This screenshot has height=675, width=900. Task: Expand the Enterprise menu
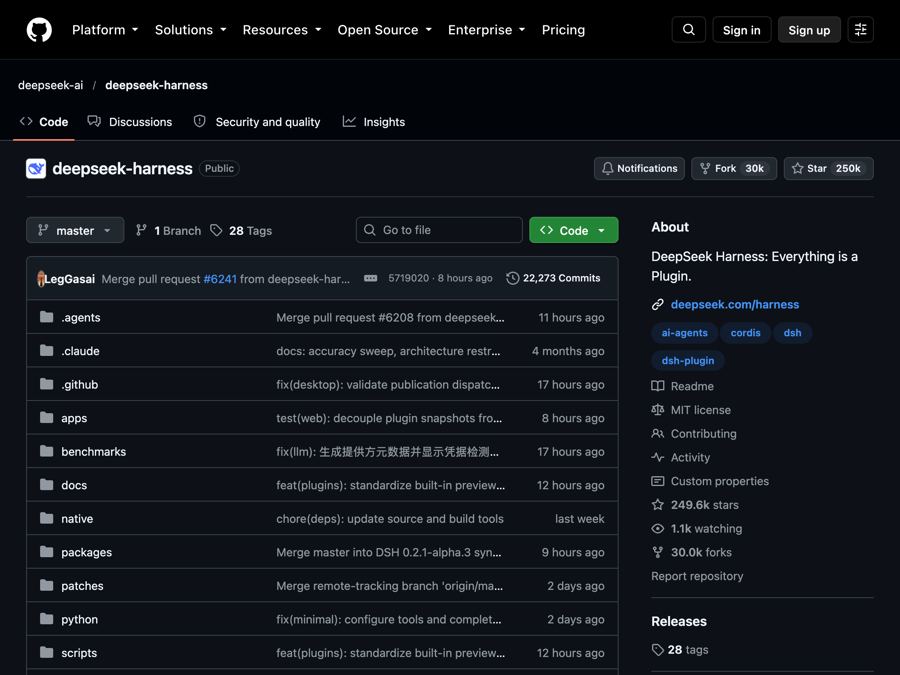click(x=487, y=30)
